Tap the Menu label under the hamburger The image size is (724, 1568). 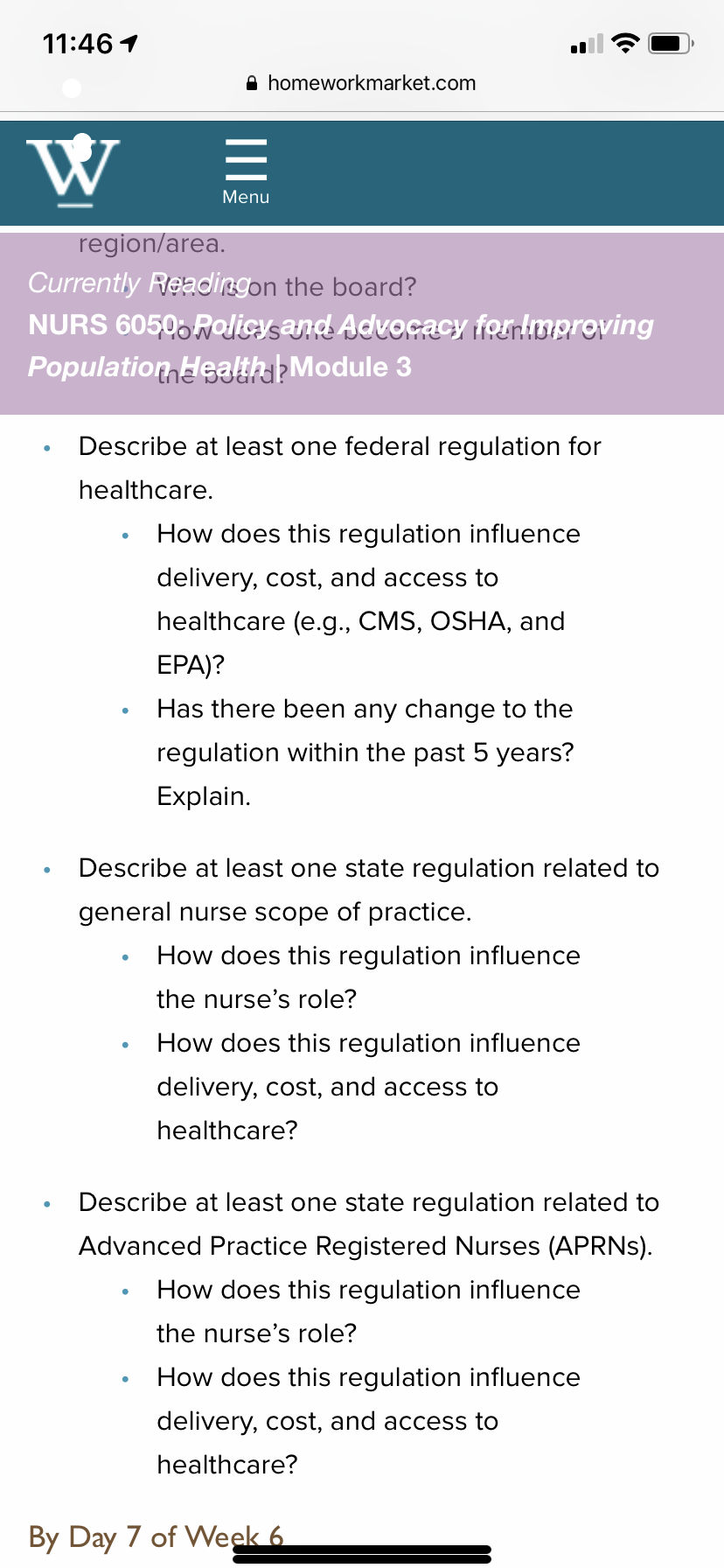point(246,197)
